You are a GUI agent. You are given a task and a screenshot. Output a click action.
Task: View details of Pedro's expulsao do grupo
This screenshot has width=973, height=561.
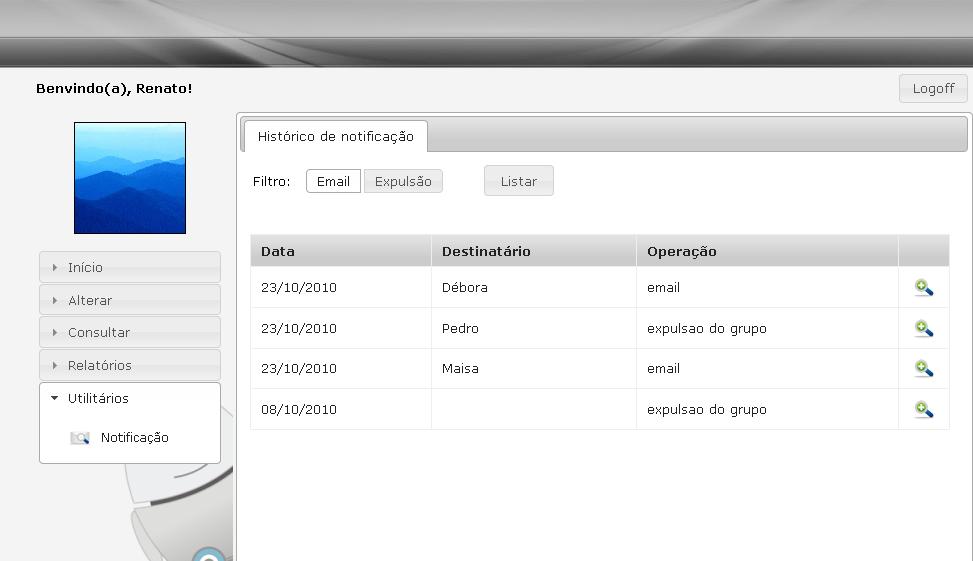pos(924,328)
